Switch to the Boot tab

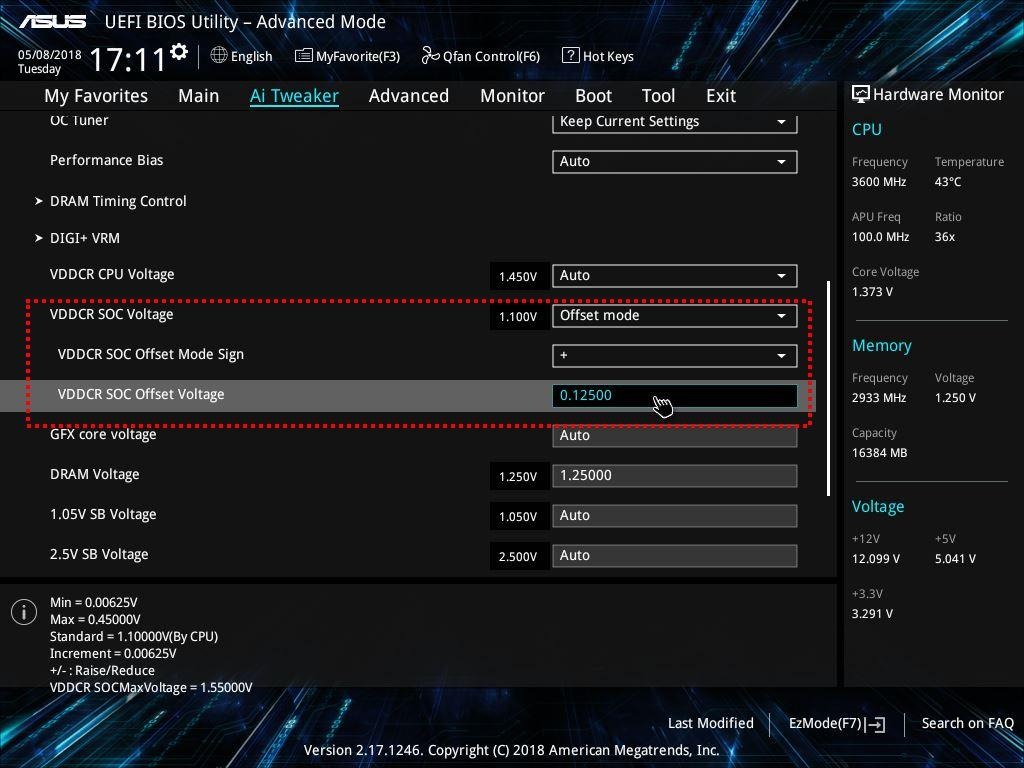[593, 95]
